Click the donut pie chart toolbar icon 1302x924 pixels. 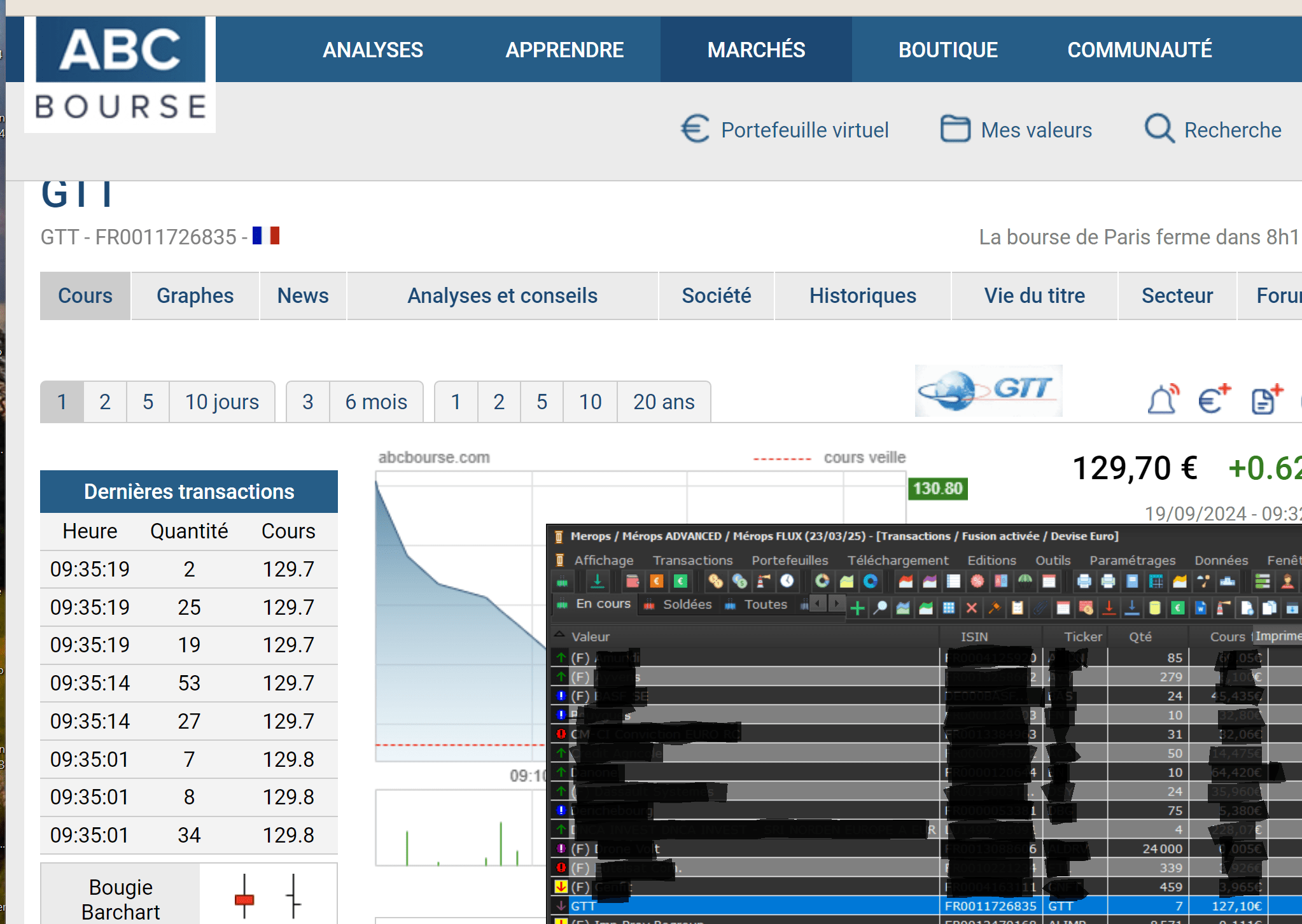(822, 581)
